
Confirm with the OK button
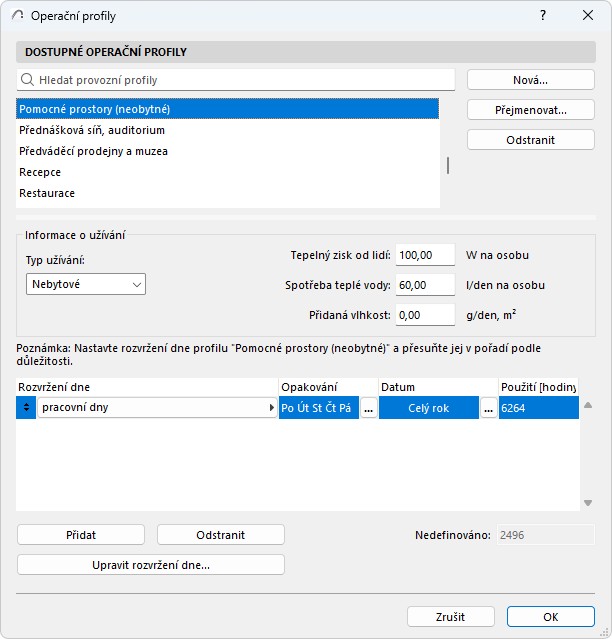[x=551, y=617]
